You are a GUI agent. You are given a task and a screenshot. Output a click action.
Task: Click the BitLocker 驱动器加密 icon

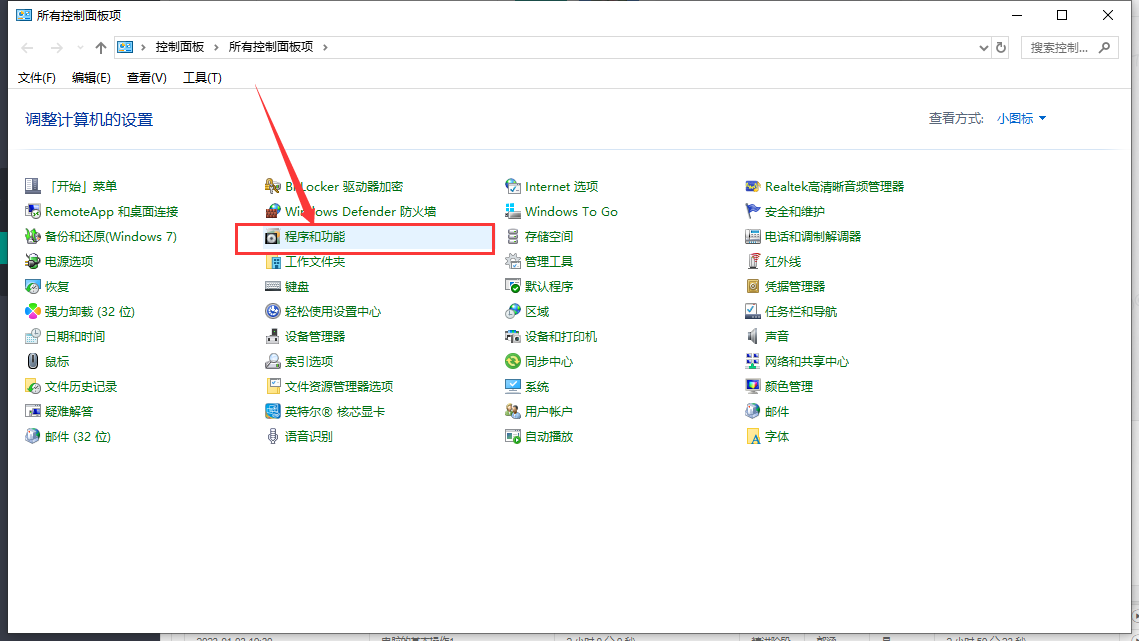pos(272,186)
